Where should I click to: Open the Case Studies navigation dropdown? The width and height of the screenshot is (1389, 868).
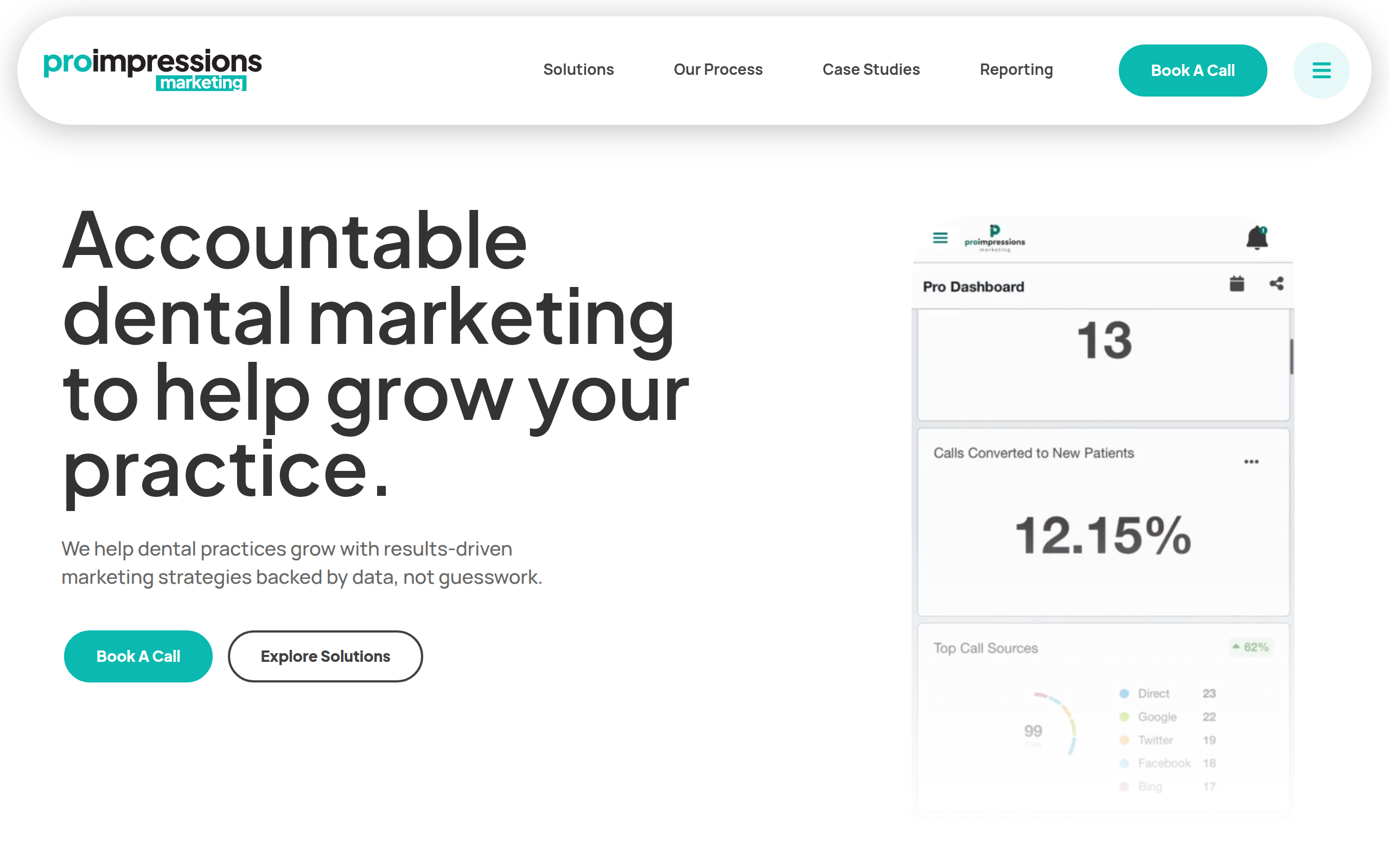click(x=871, y=69)
